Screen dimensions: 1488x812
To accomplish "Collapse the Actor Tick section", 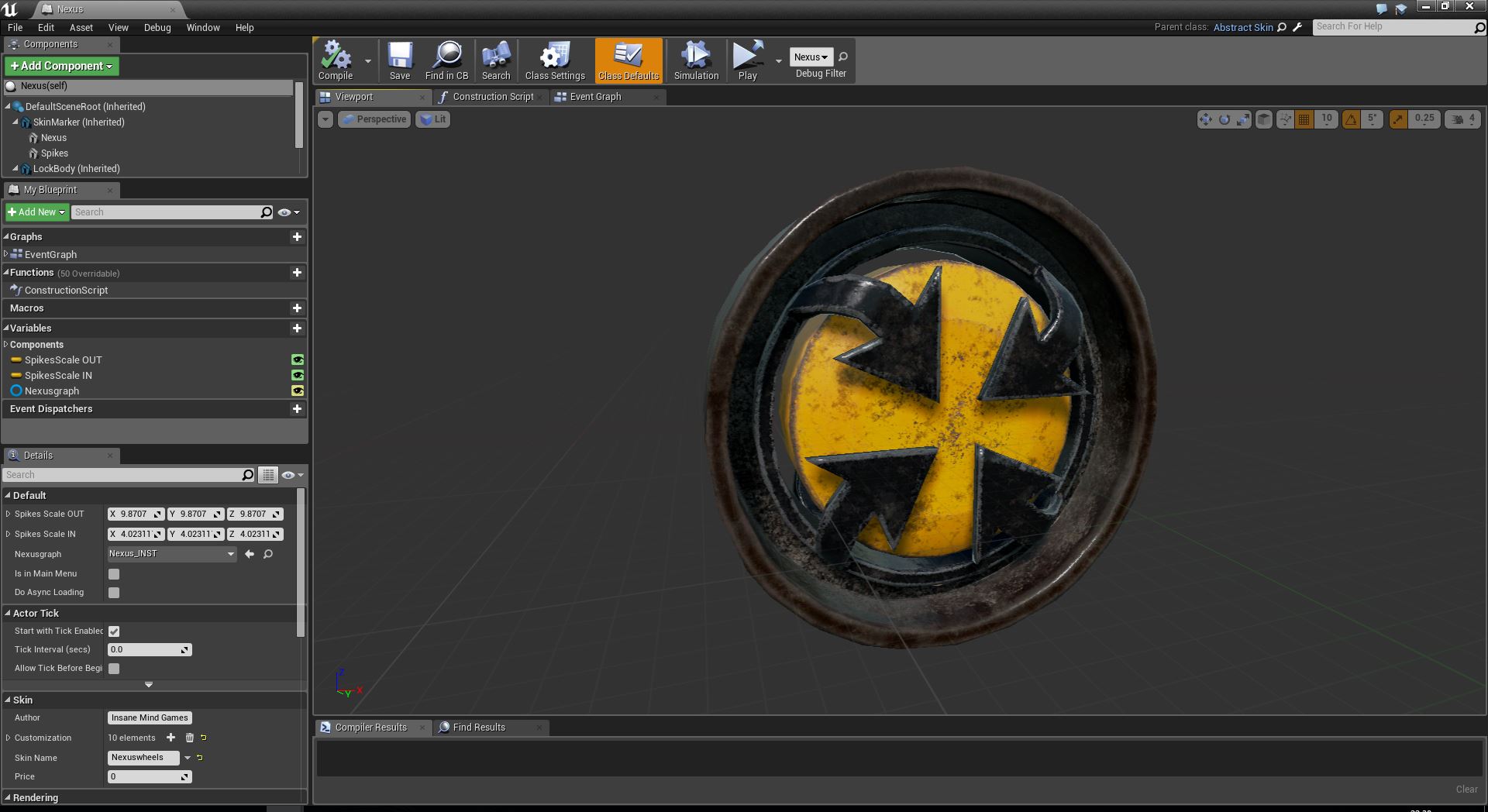I will [x=8, y=613].
